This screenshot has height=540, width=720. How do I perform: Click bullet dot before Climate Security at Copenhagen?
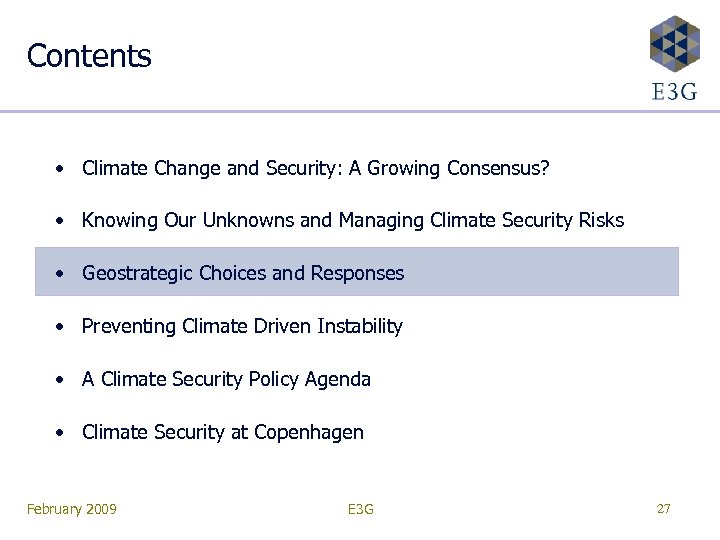point(62,432)
